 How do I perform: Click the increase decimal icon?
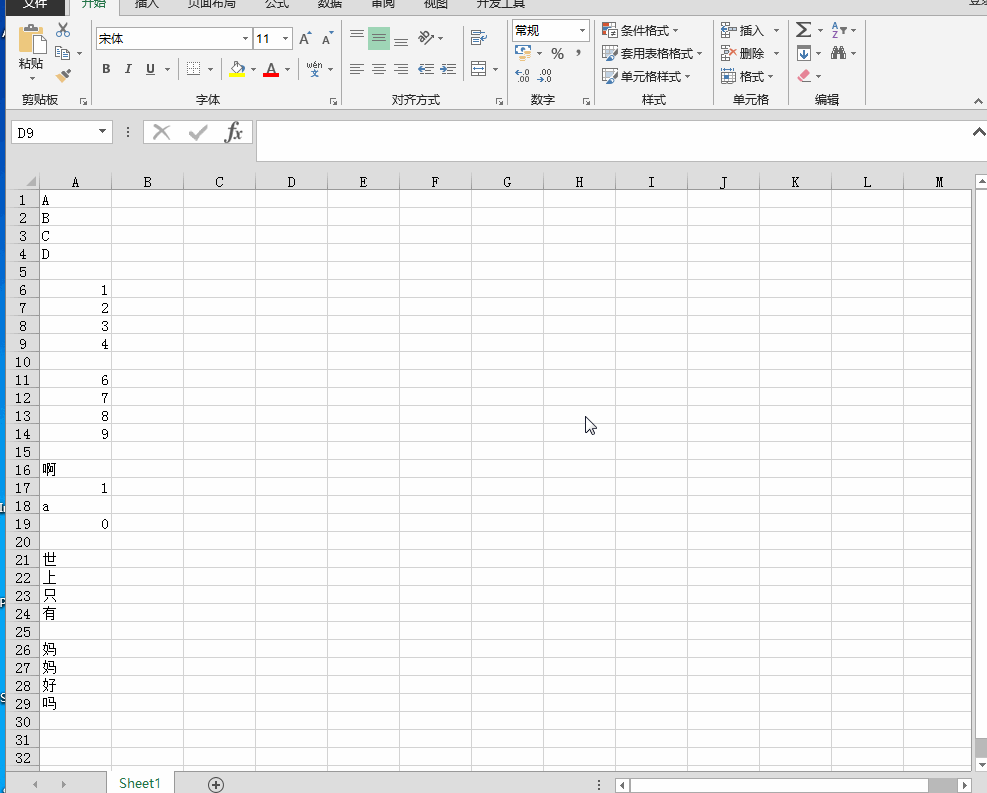[522, 76]
